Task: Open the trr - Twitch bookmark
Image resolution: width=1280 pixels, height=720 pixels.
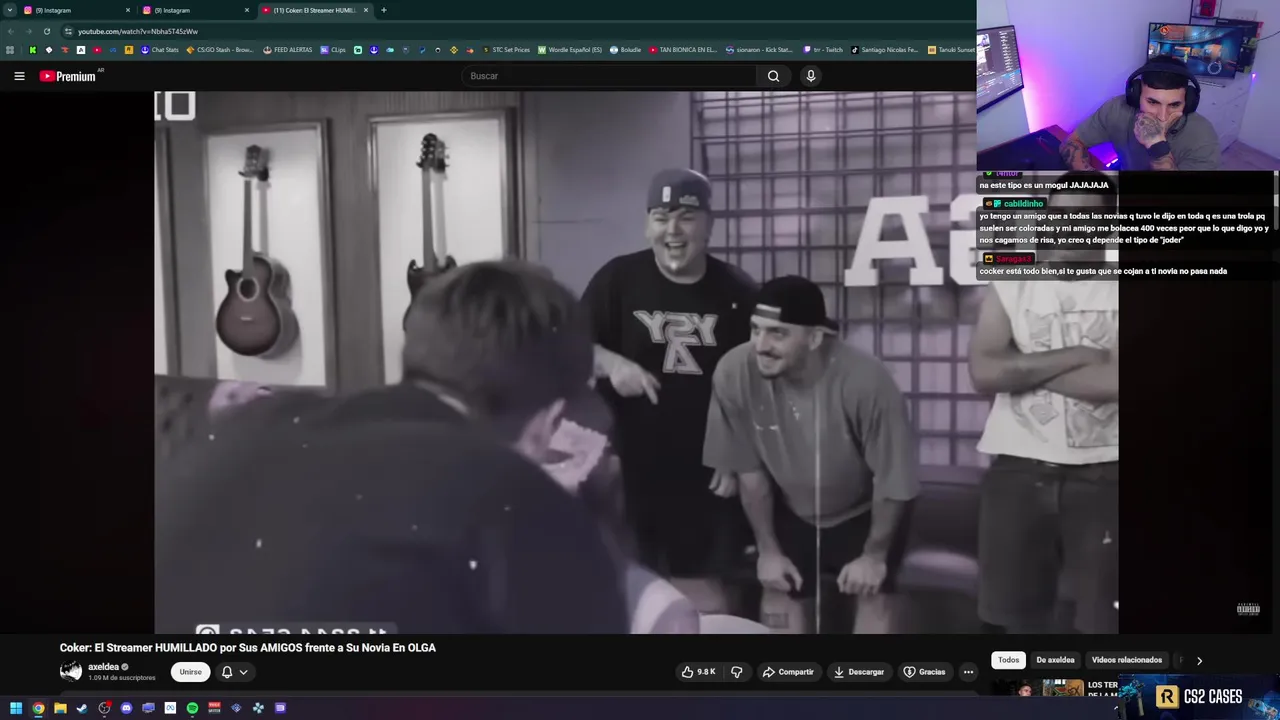Action: (824, 50)
